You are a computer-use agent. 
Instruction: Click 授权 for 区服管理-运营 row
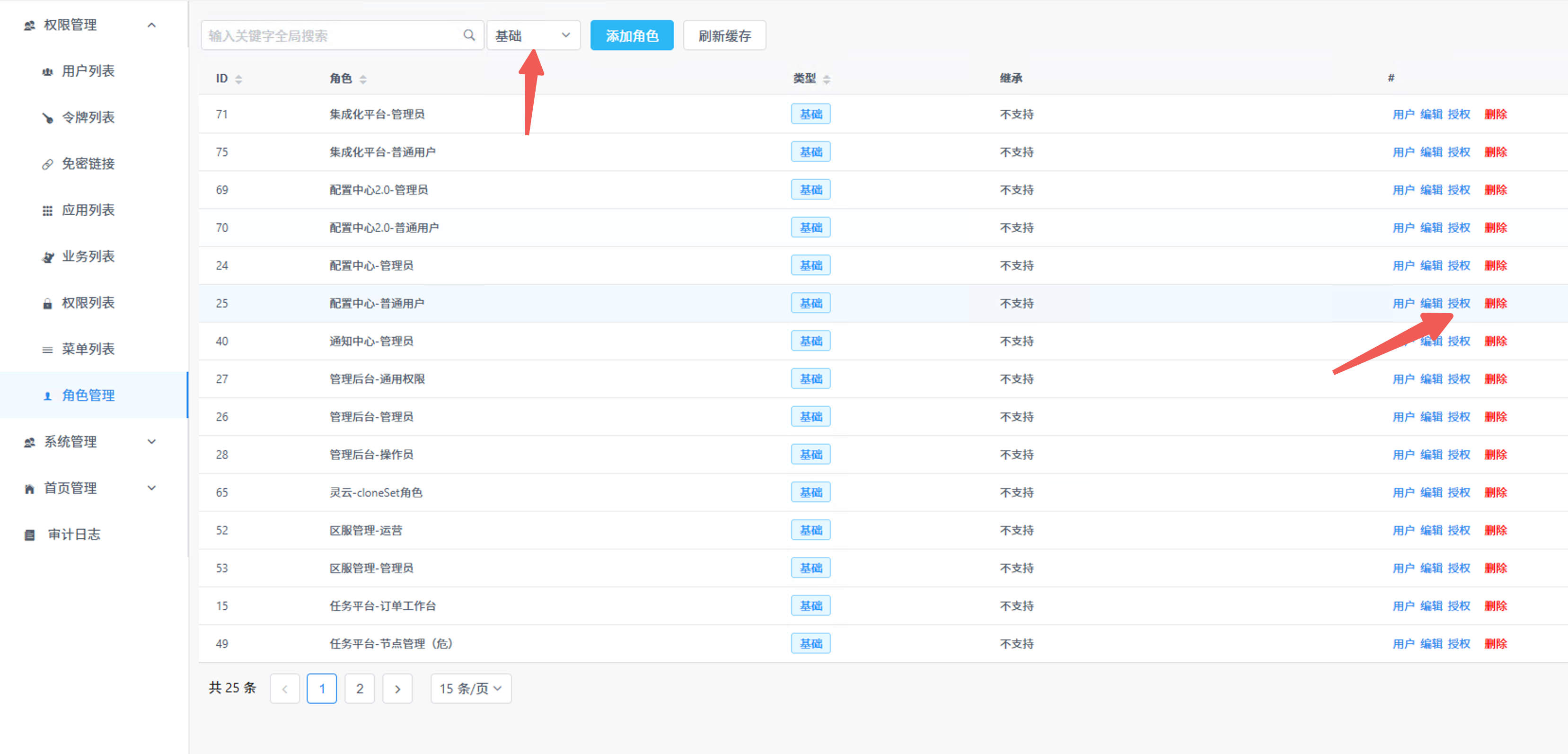click(1458, 530)
